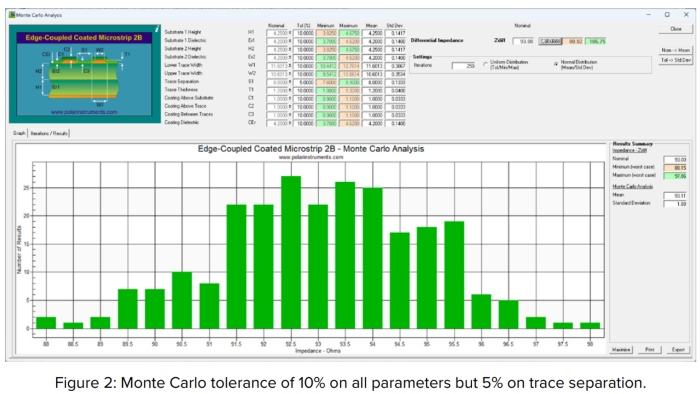
Task: Click the Maximize graph button
Action: coord(621,350)
